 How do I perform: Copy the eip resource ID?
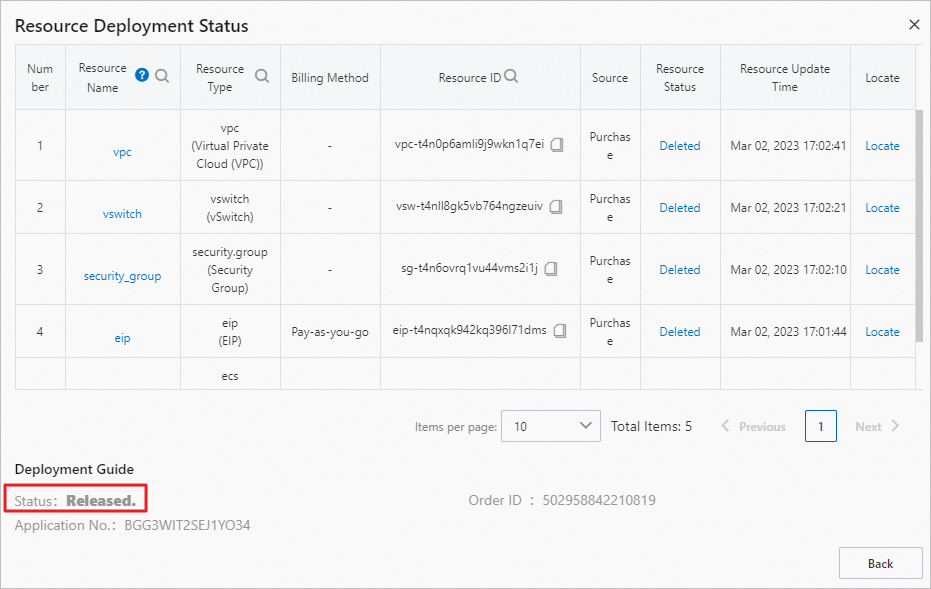(x=560, y=330)
